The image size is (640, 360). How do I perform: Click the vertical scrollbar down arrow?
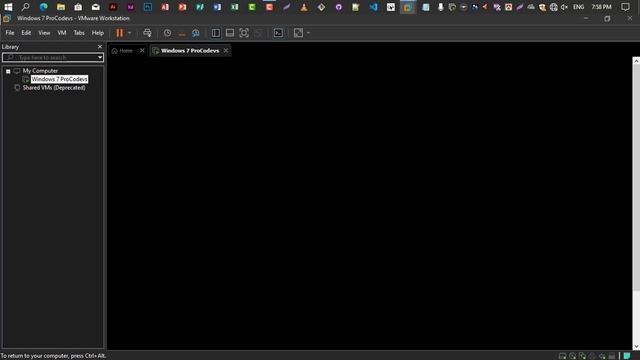(x=636, y=346)
